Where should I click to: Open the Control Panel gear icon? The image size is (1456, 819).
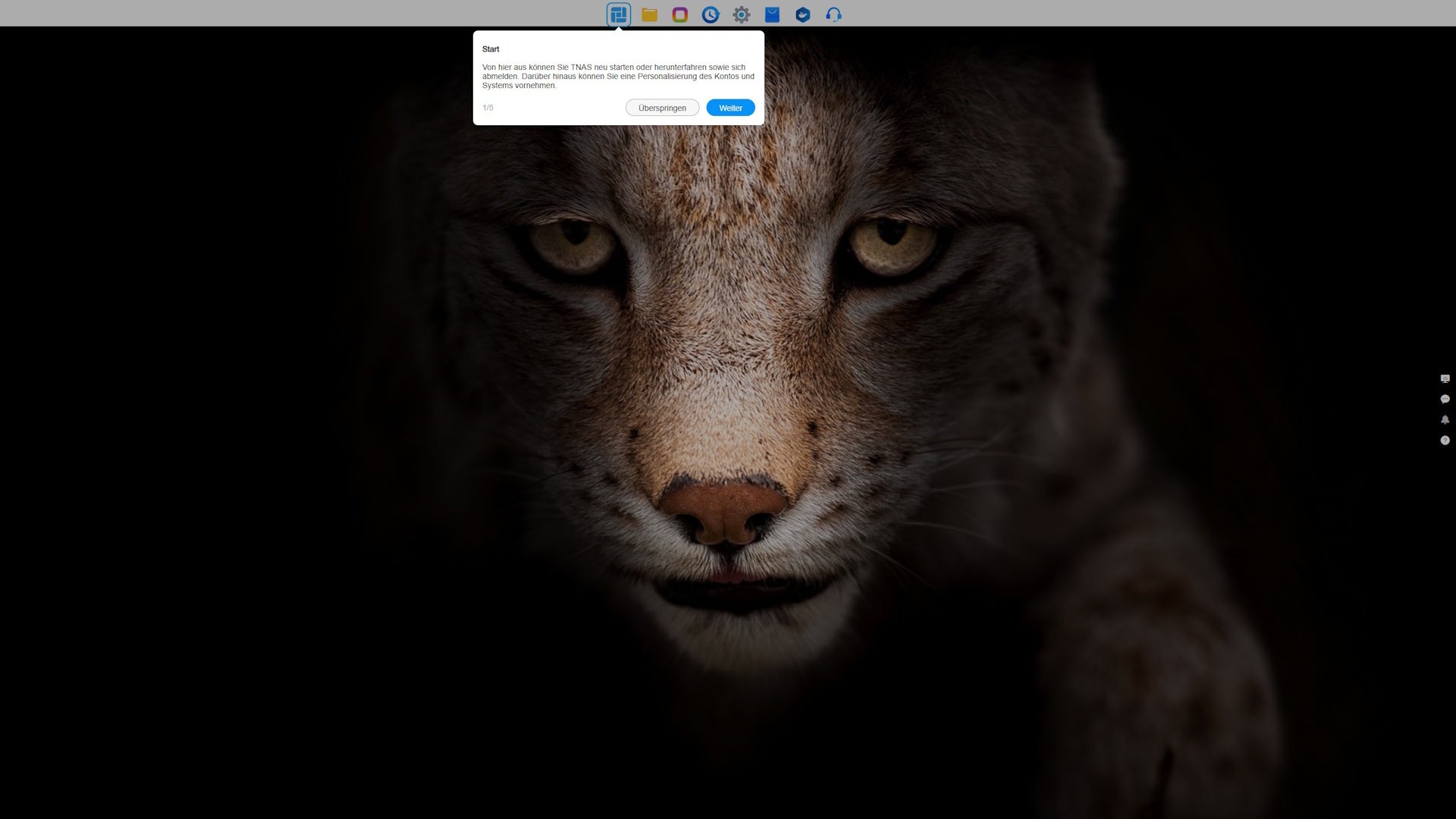coord(741,14)
